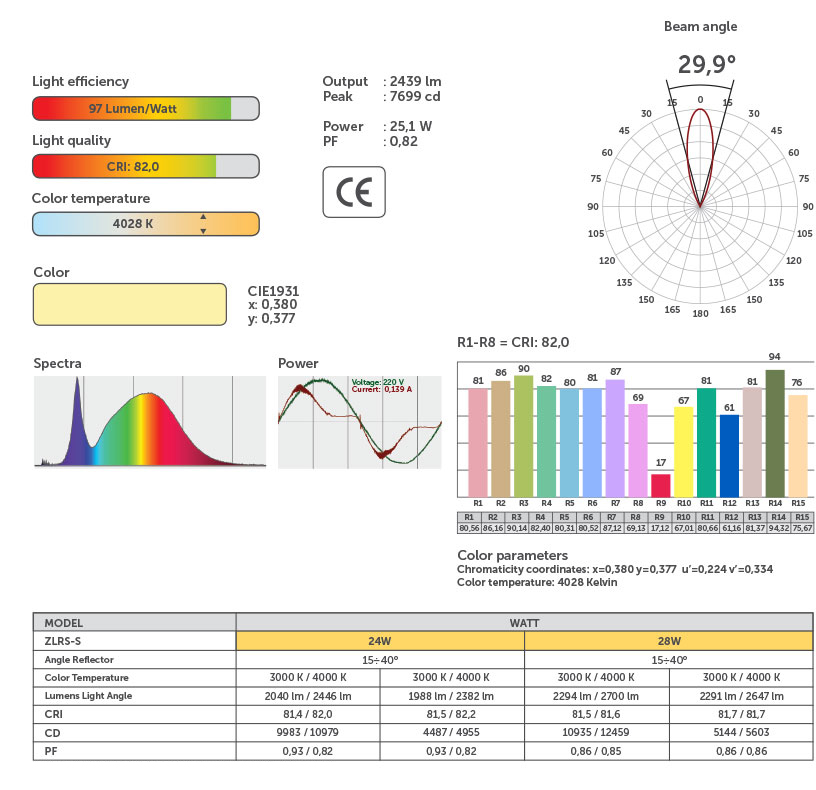
Task: Click the MODEL table header cell
Action: coord(134,622)
